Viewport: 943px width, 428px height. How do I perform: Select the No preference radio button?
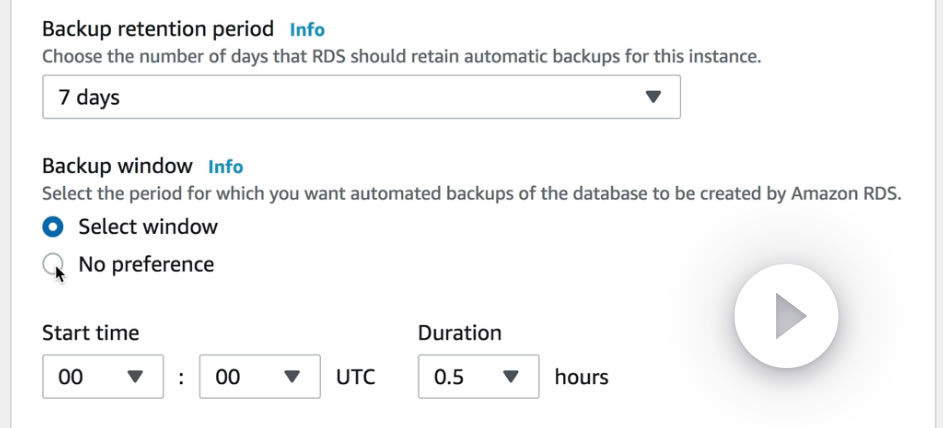click(53, 264)
